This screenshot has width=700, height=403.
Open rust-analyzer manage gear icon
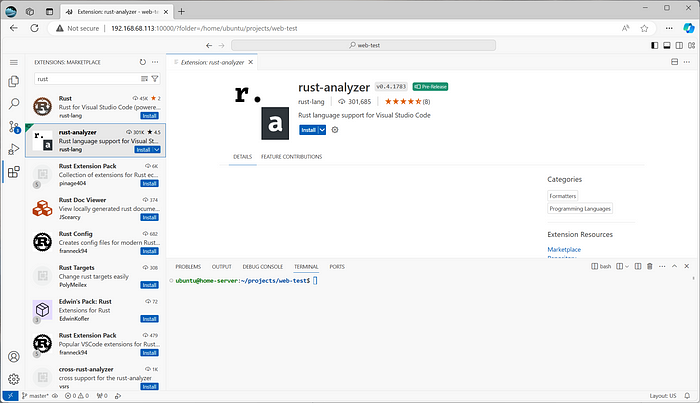tap(335, 130)
